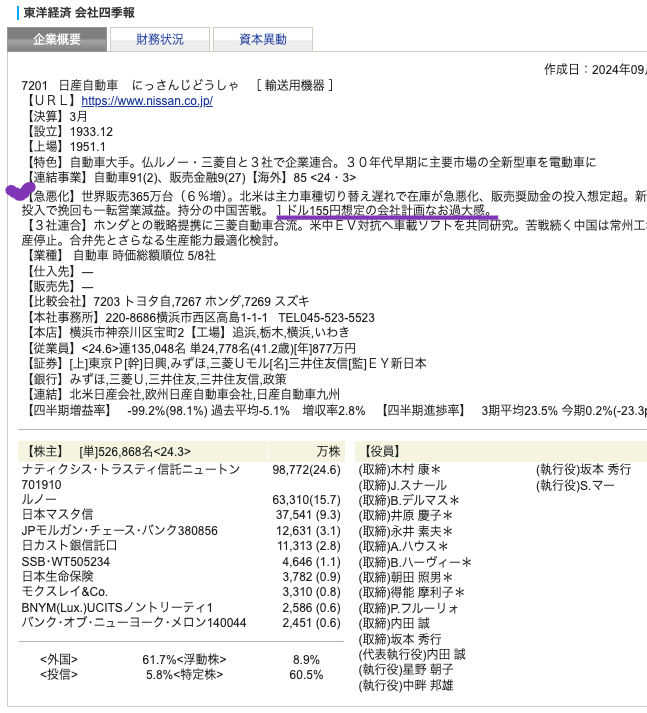This screenshot has height=713, width=647.
Task: Click director (取締)B.デルマス
Action: click(x=409, y=501)
